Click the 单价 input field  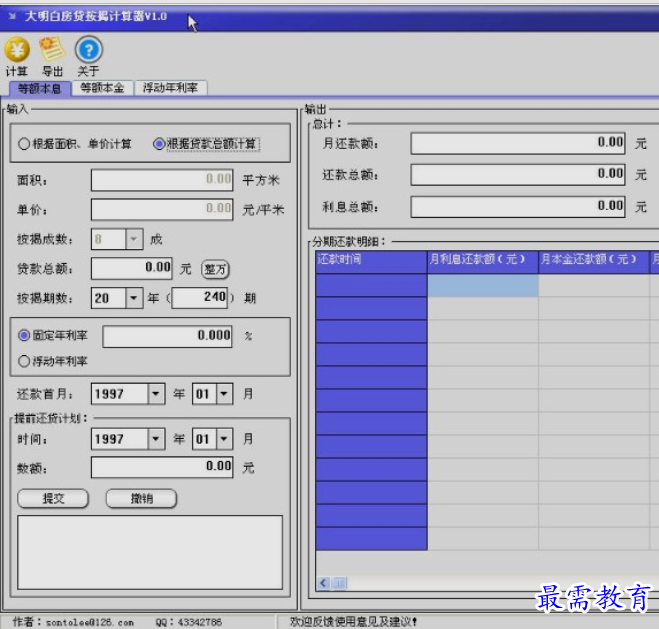click(x=162, y=209)
